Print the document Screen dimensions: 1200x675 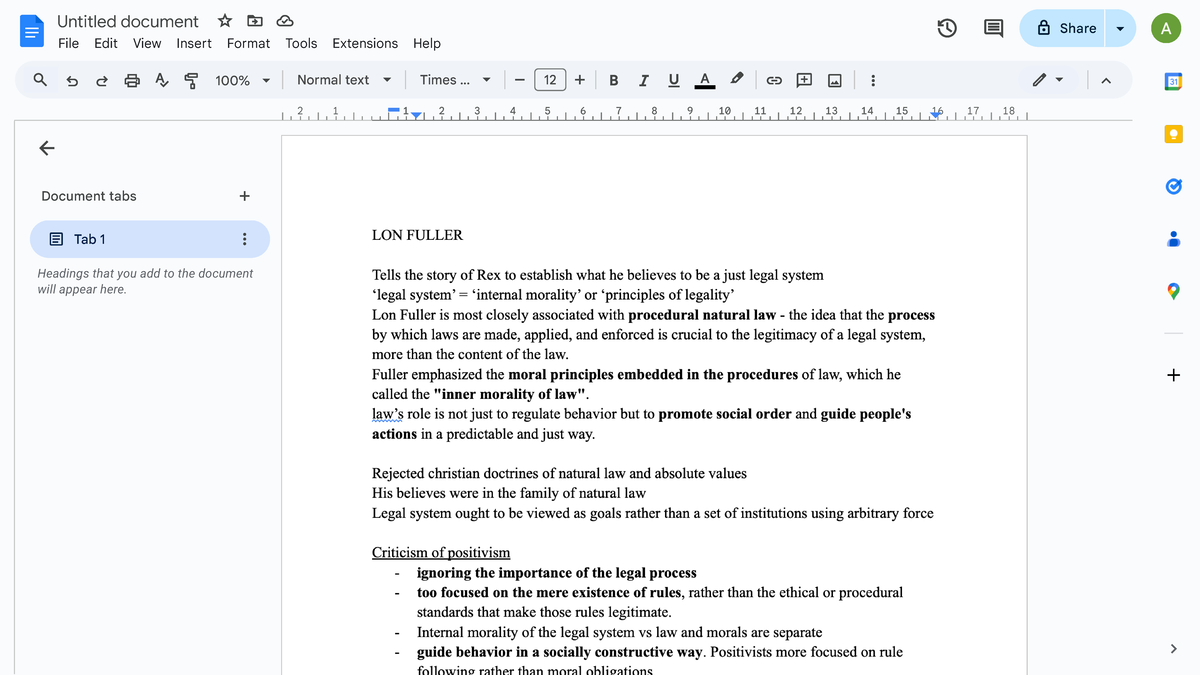pos(132,80)
